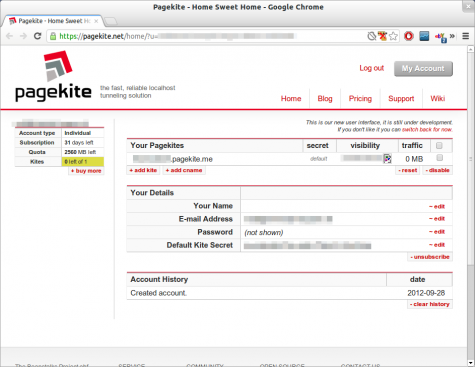Open the Chrome hamburger menu

tap(466, 36)
